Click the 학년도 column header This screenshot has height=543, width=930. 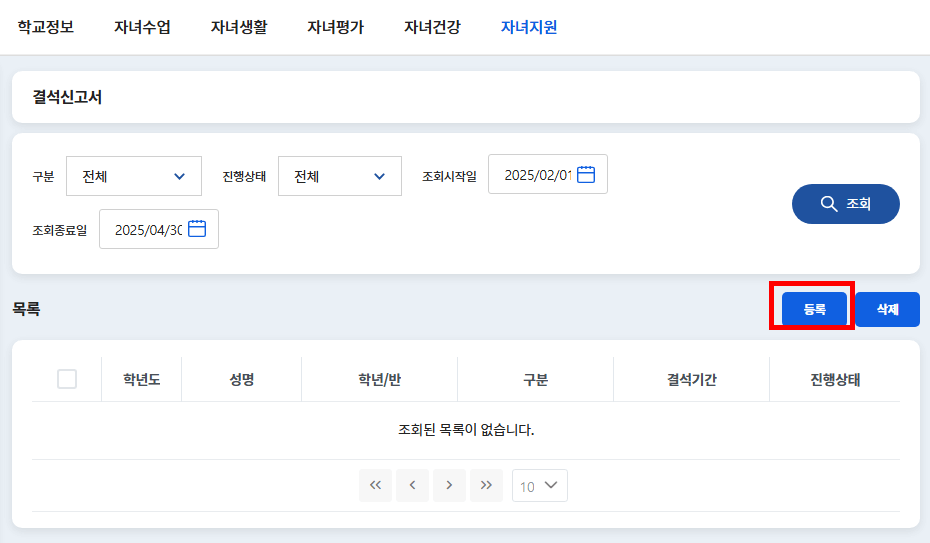pos(142,379)
